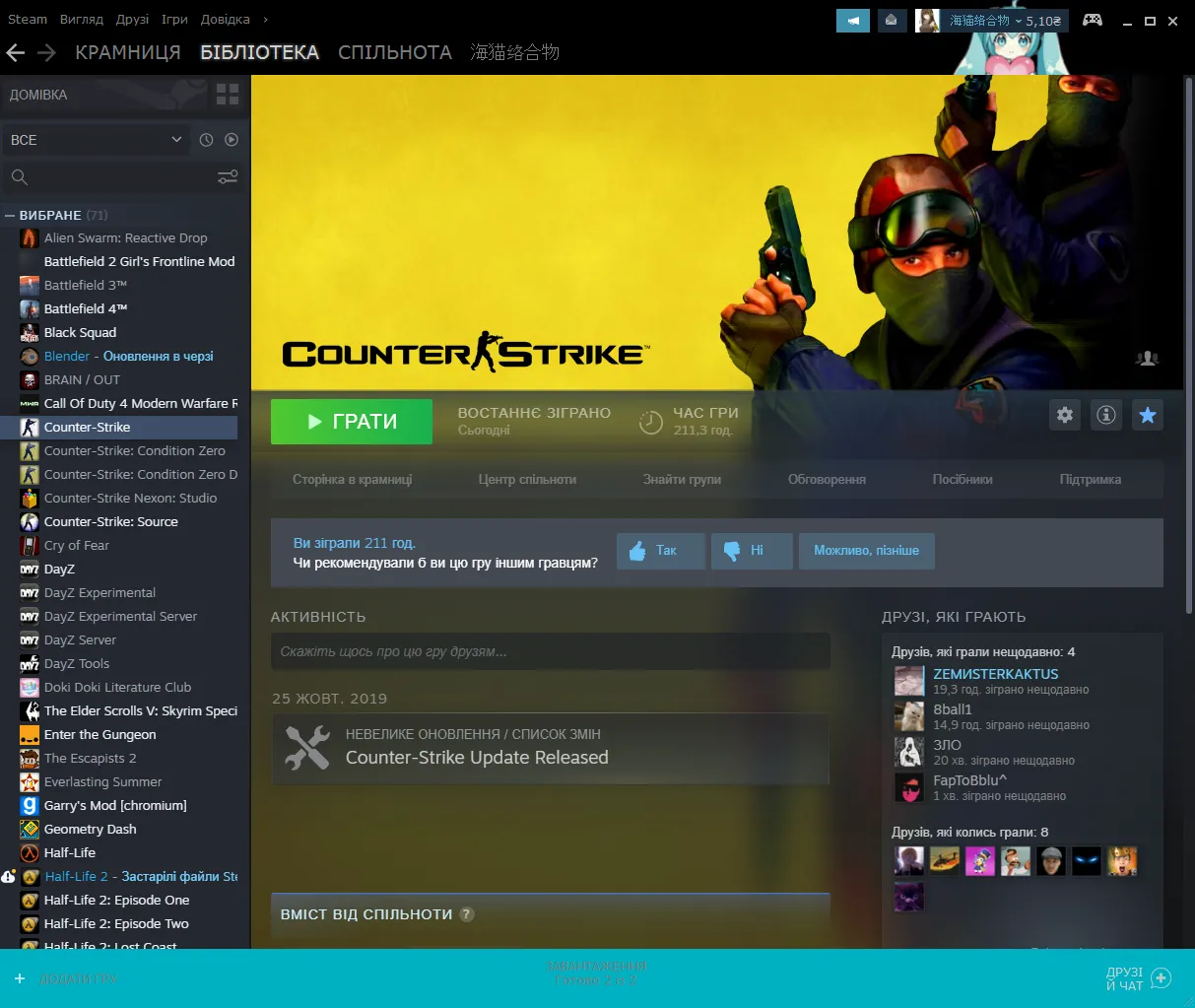Open friend FapToBblu^ profile
The image size is (1195, 1008).
970,780
